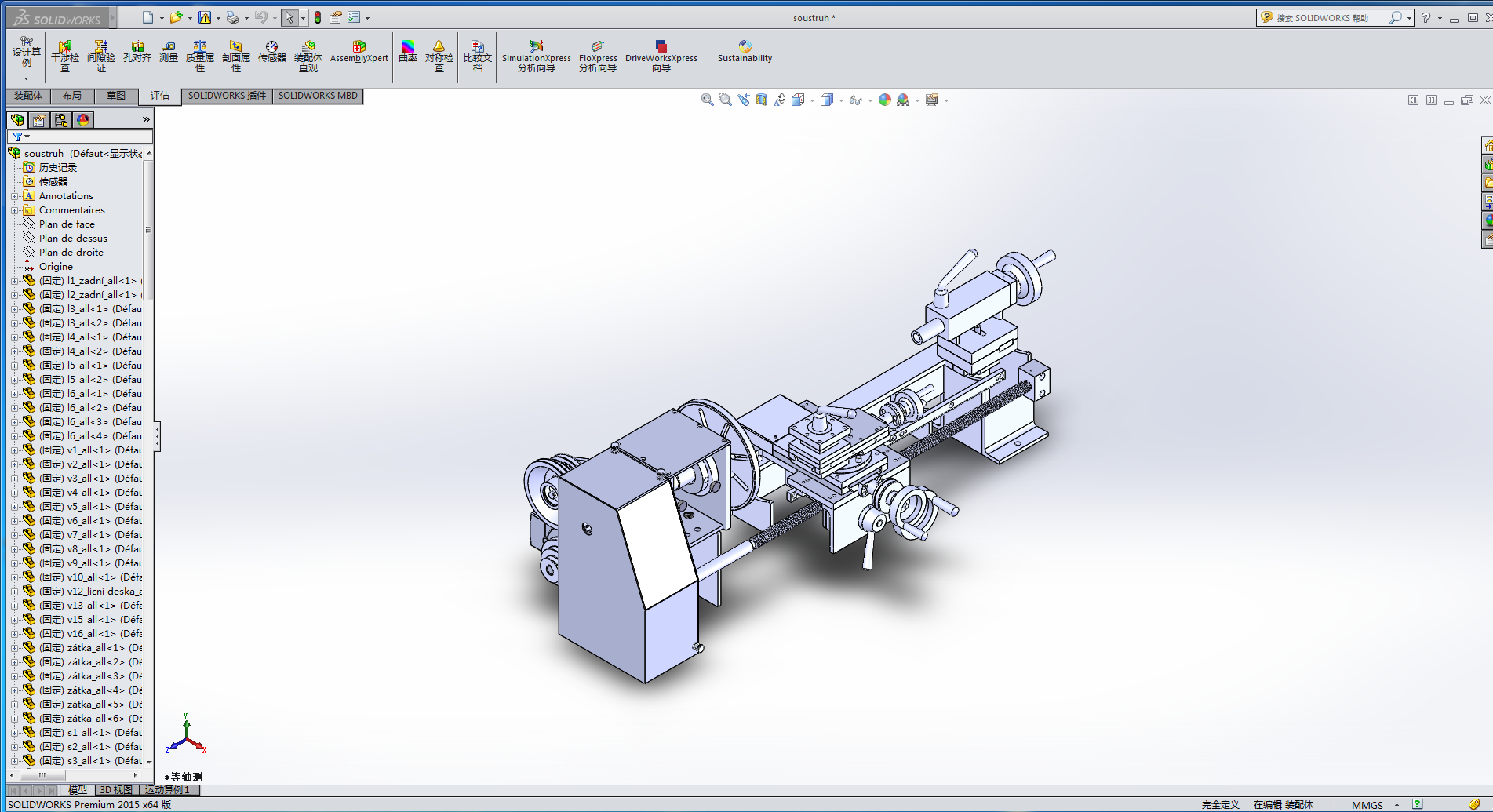
Task: Open the ConfigurationManager panel tab
Action: 61,120
